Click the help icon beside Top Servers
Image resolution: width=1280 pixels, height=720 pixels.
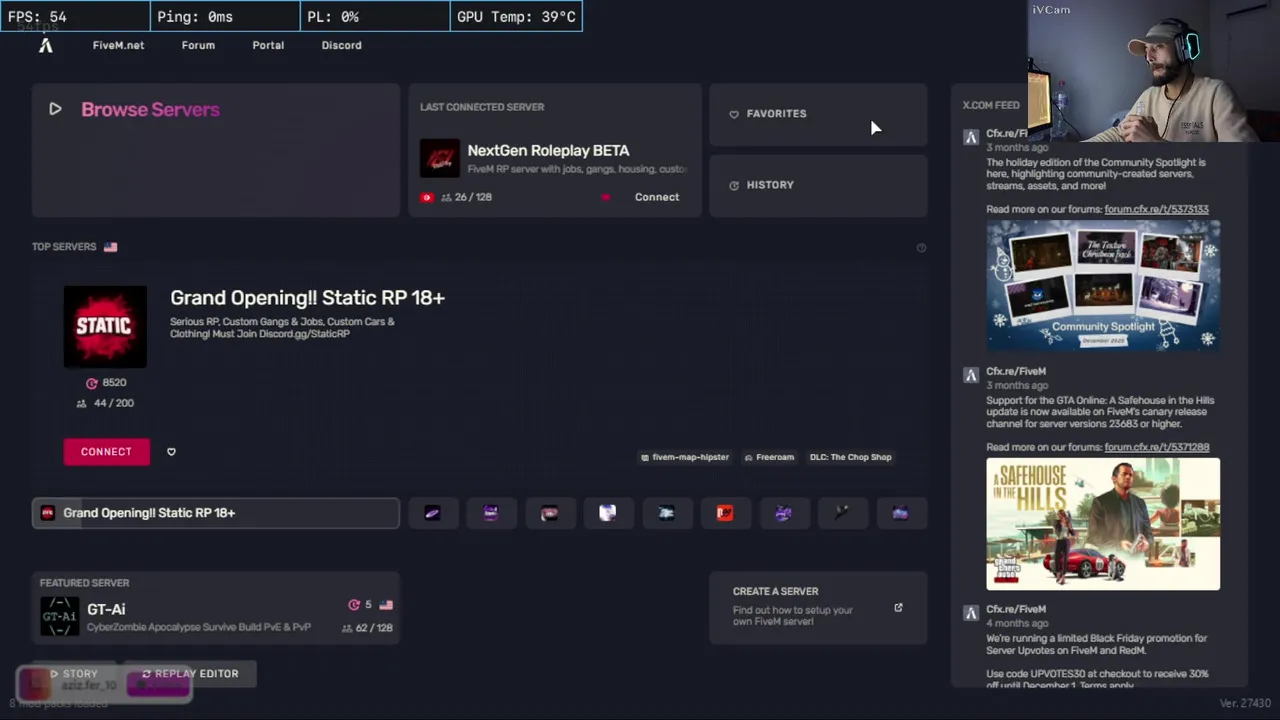click(x=921, y=247)
